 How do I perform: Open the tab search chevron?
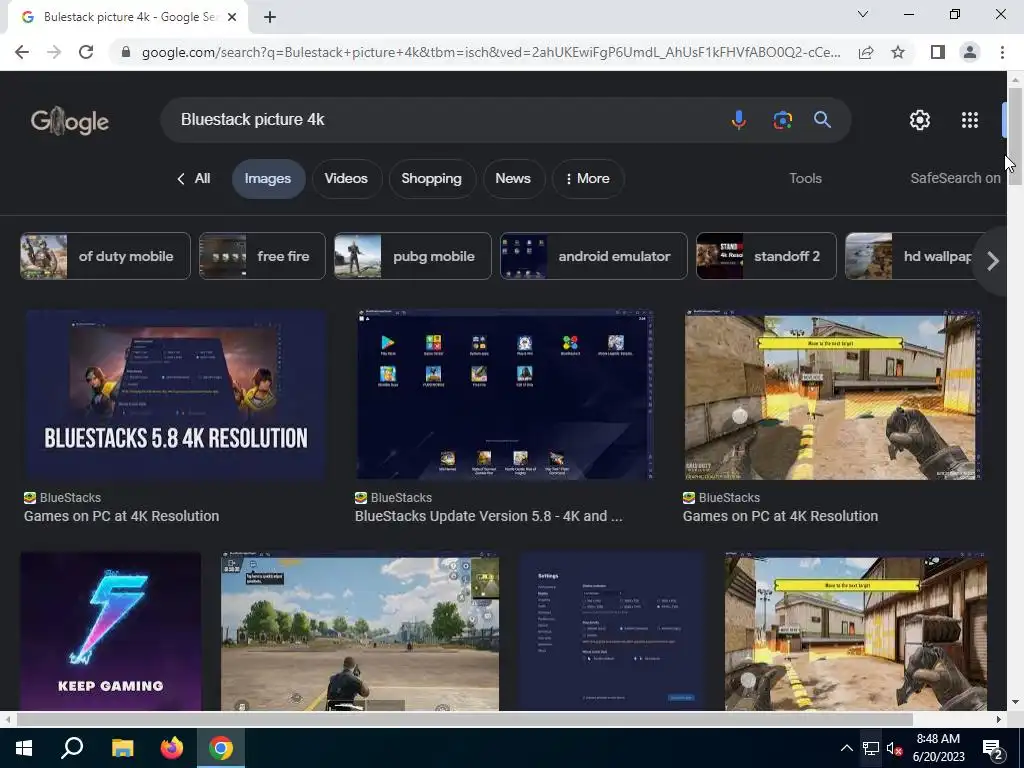coord(863,14)
